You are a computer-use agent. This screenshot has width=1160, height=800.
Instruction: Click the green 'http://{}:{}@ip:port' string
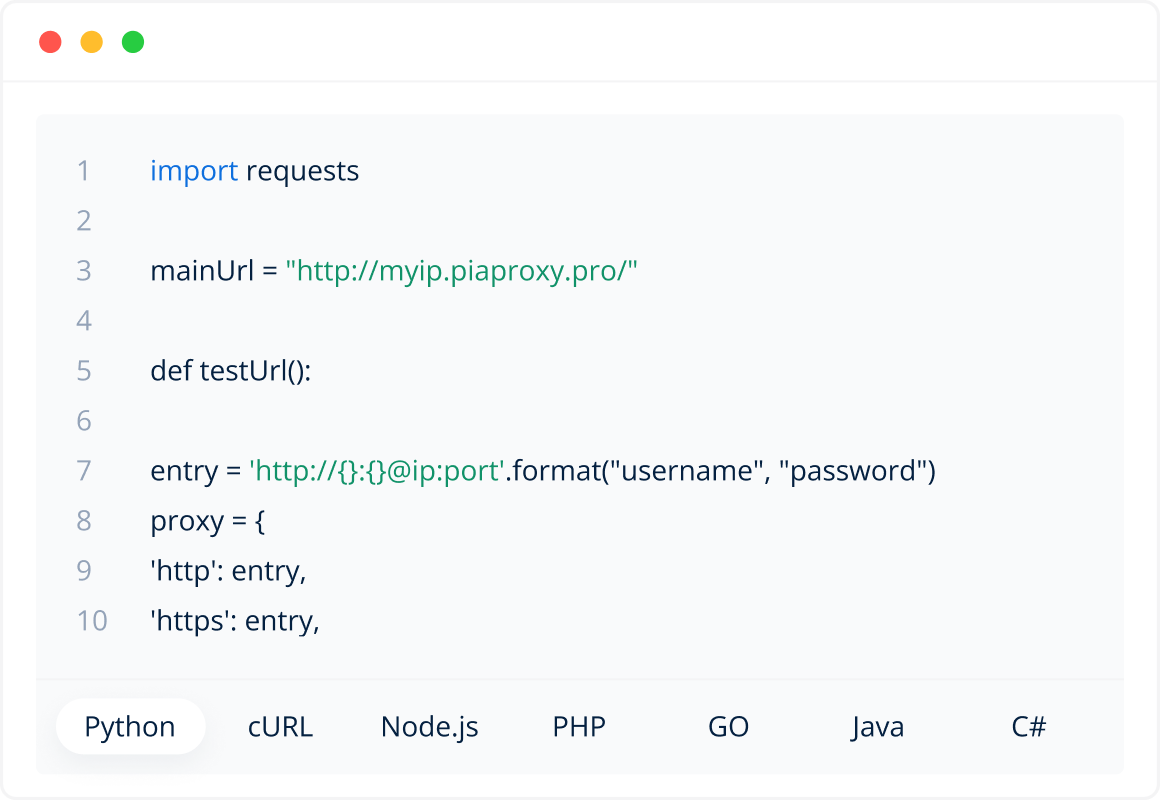tap(376, 471)
